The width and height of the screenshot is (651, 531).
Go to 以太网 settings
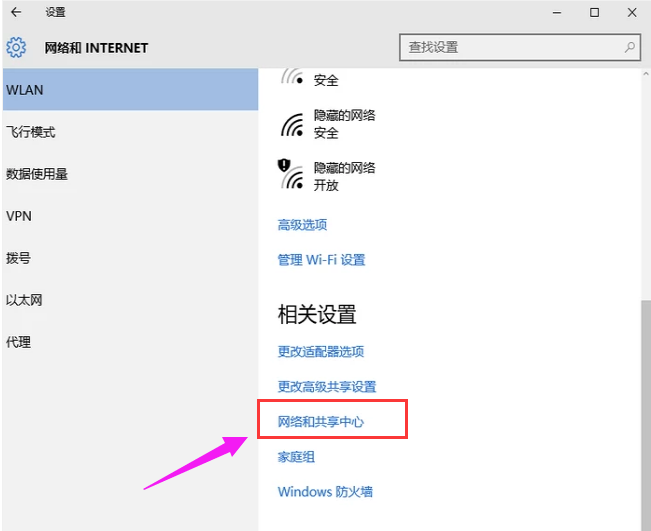pyautogui.click(x=24, y=300)
